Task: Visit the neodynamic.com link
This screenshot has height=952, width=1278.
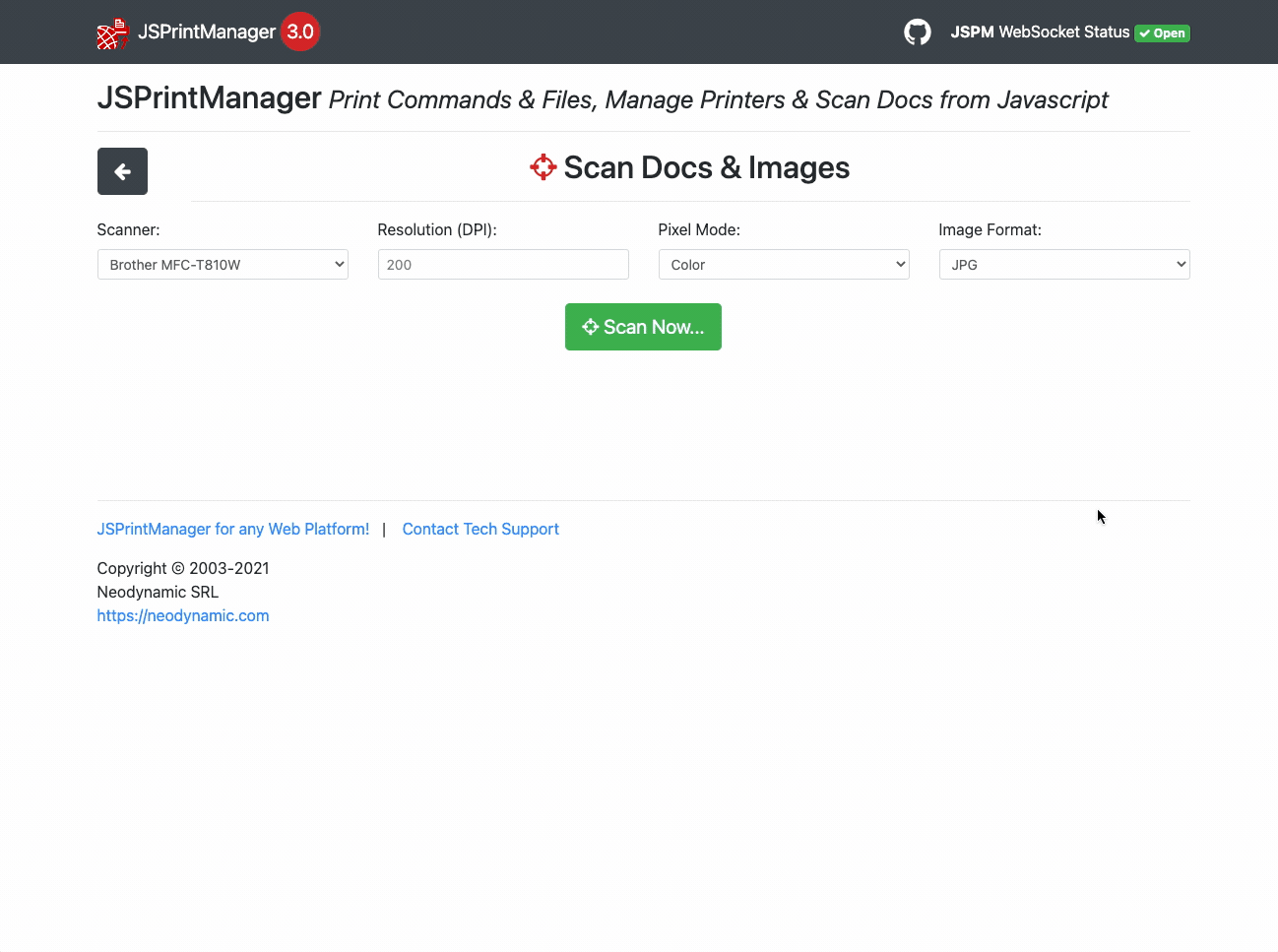Action: point(183,615)
